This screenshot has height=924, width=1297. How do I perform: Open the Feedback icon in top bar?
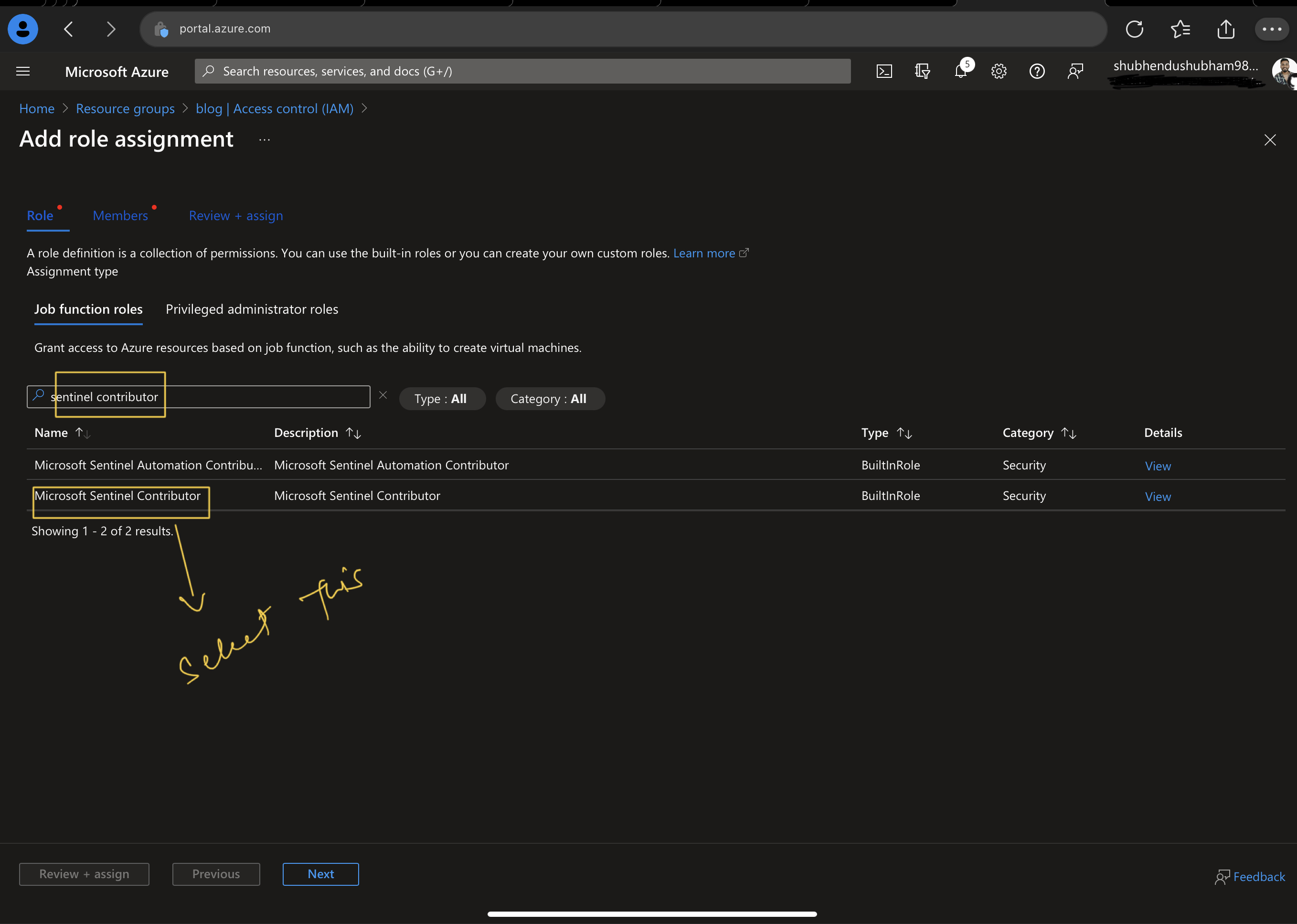1075,71
